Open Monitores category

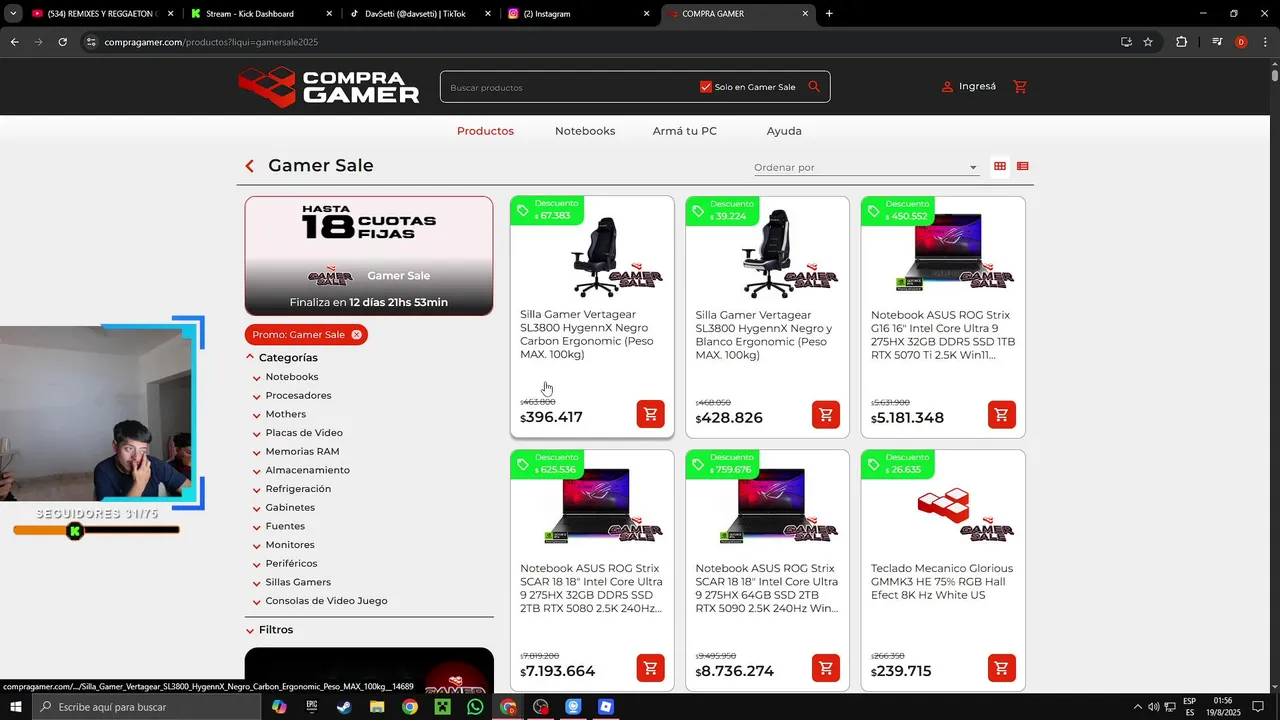point(290,545)
